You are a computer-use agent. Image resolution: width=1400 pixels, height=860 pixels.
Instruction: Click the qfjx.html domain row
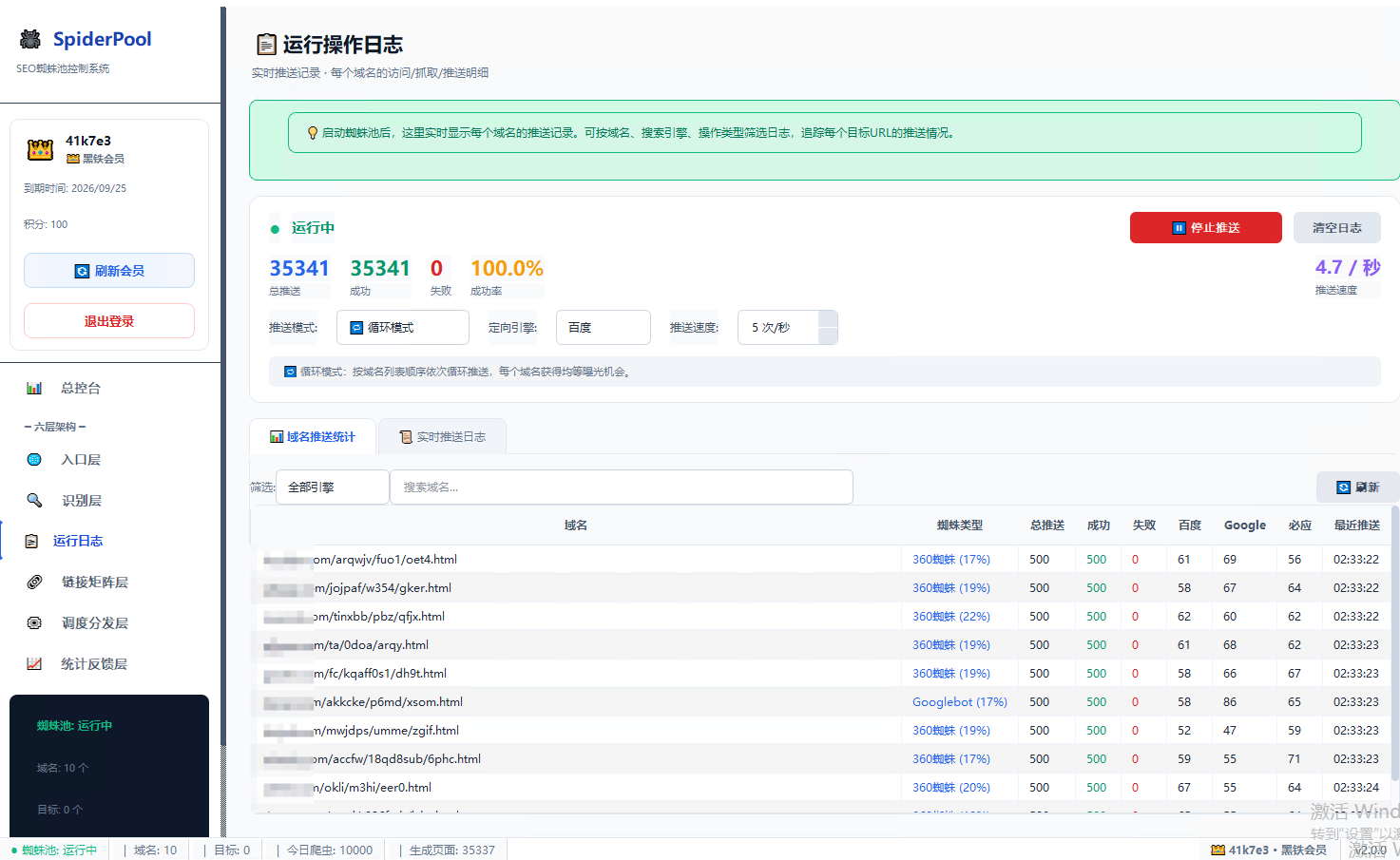click(x=821, y=617)
